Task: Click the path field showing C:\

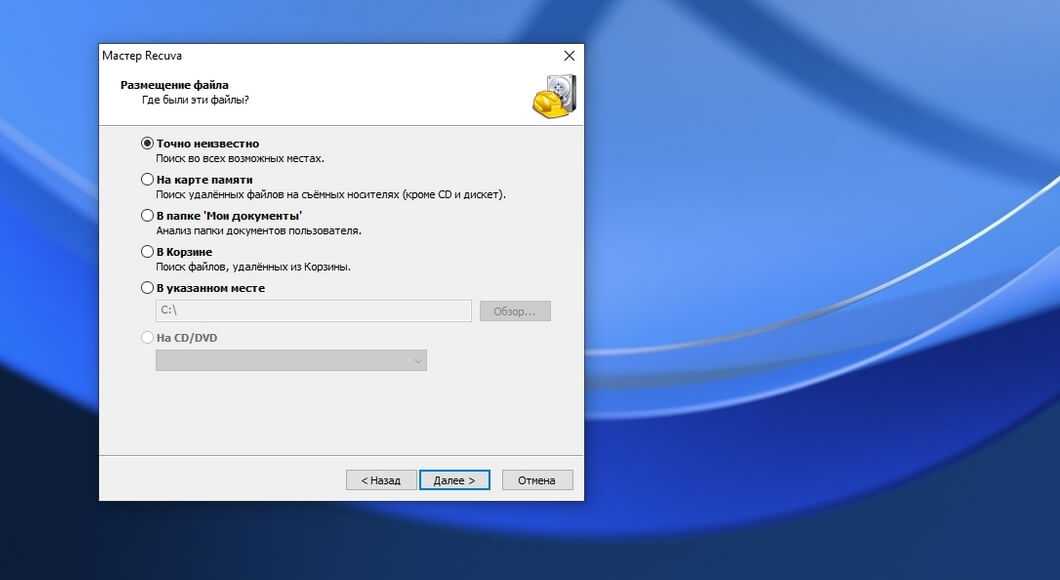Action: 313,311
